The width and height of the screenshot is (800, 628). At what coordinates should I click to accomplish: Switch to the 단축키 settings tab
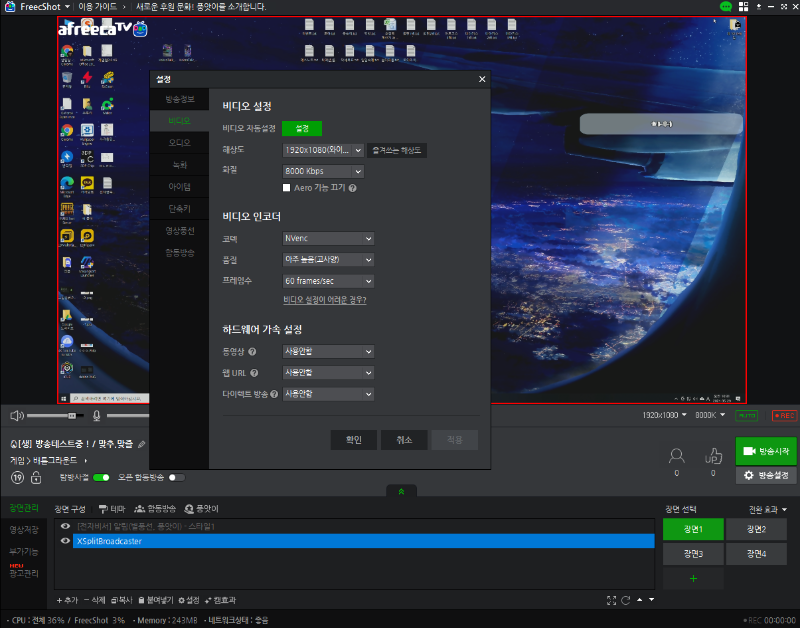pyautogui.click(x=180, y=209)
